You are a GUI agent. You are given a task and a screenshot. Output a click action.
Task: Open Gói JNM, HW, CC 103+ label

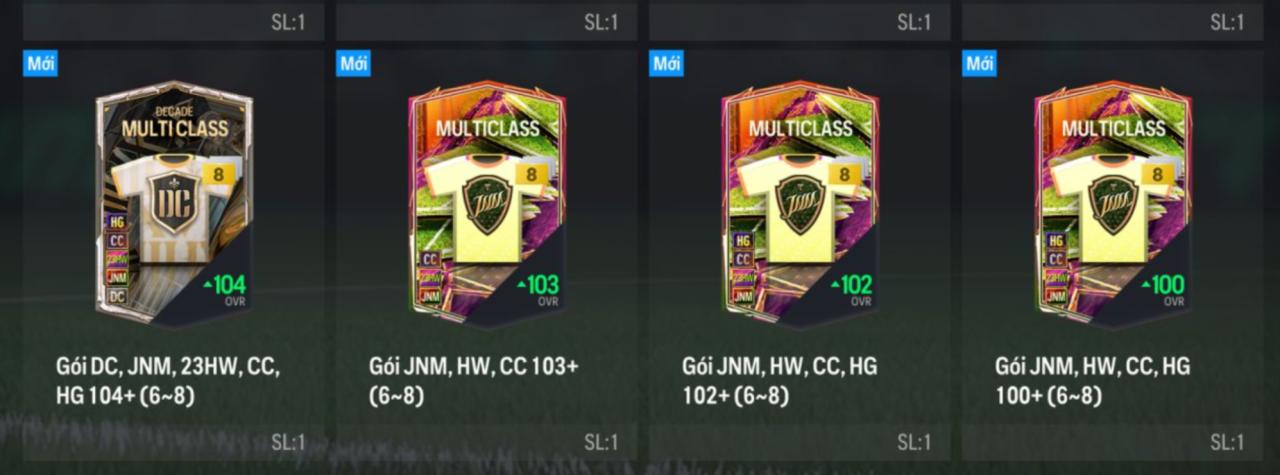(474, 381)
